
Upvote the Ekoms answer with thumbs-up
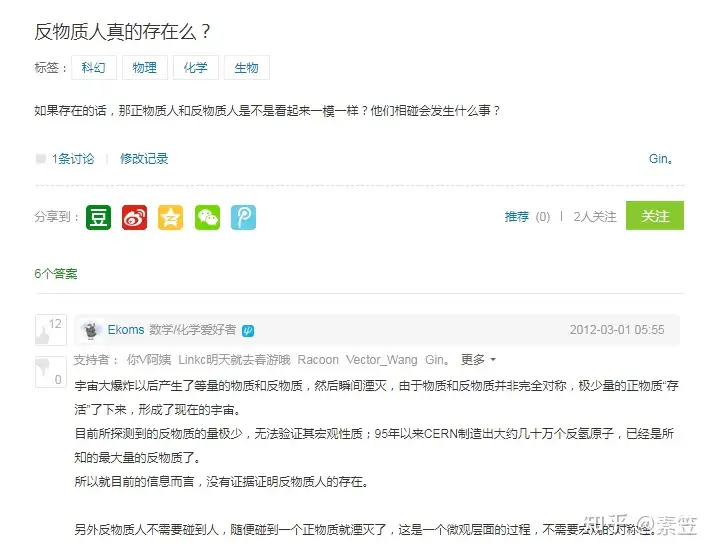51,330
